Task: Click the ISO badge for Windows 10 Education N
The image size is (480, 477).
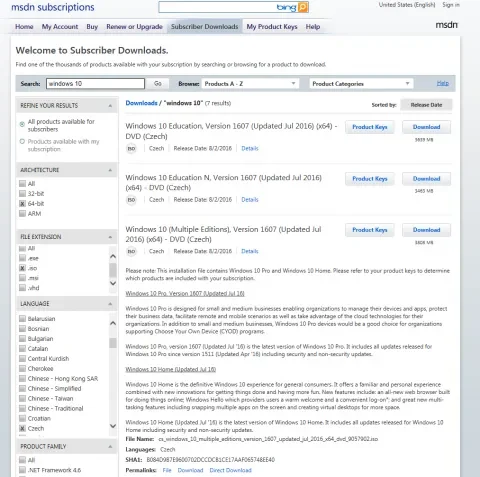Action: tap(131, 200)
